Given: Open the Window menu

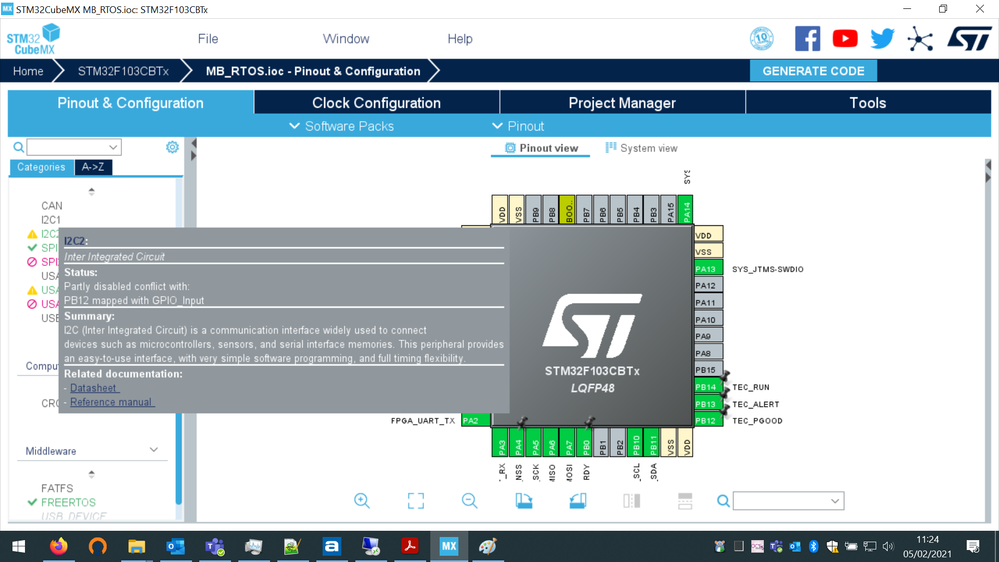Looking at the screenshot, I should pos(346,39).
